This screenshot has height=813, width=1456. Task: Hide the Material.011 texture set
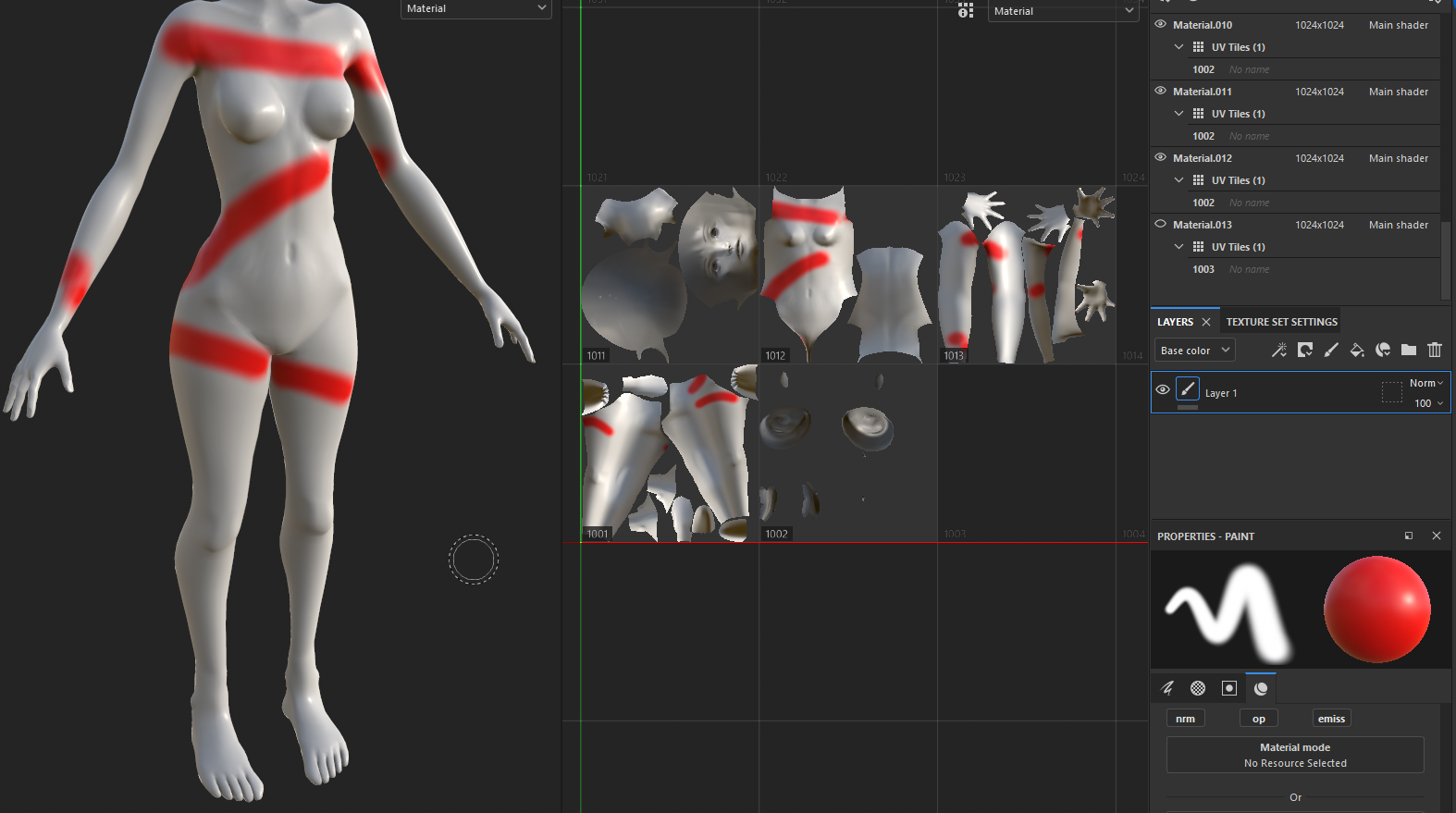click(1160, 92)
